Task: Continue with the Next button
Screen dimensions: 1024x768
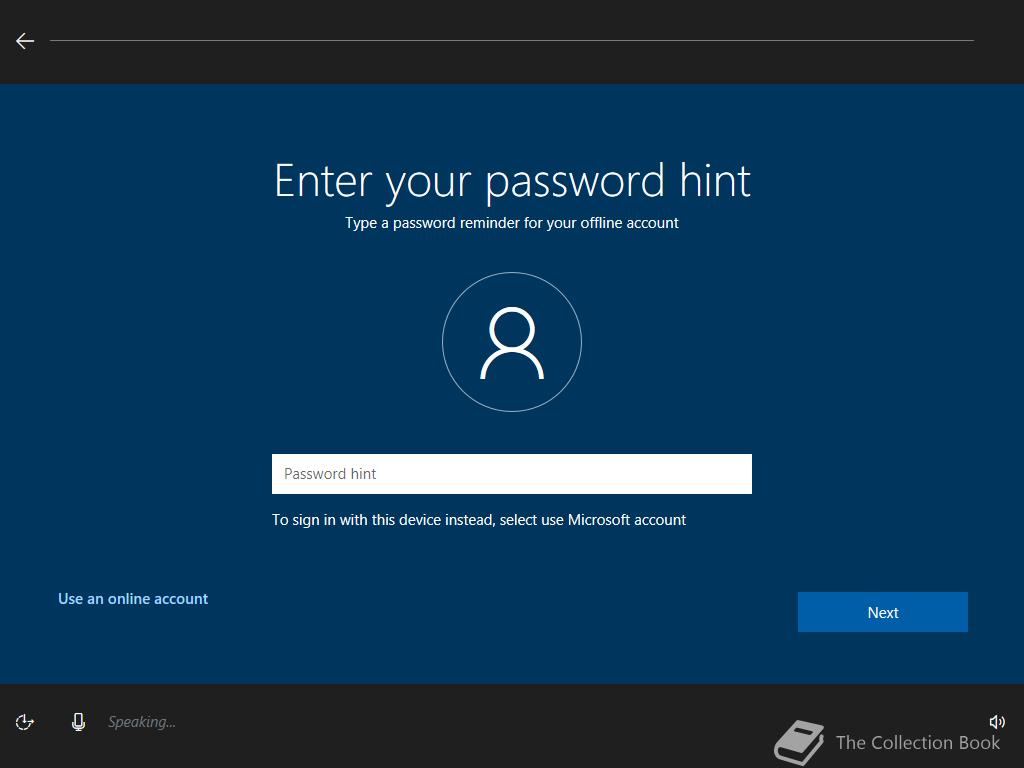Action: coord(883,612)
